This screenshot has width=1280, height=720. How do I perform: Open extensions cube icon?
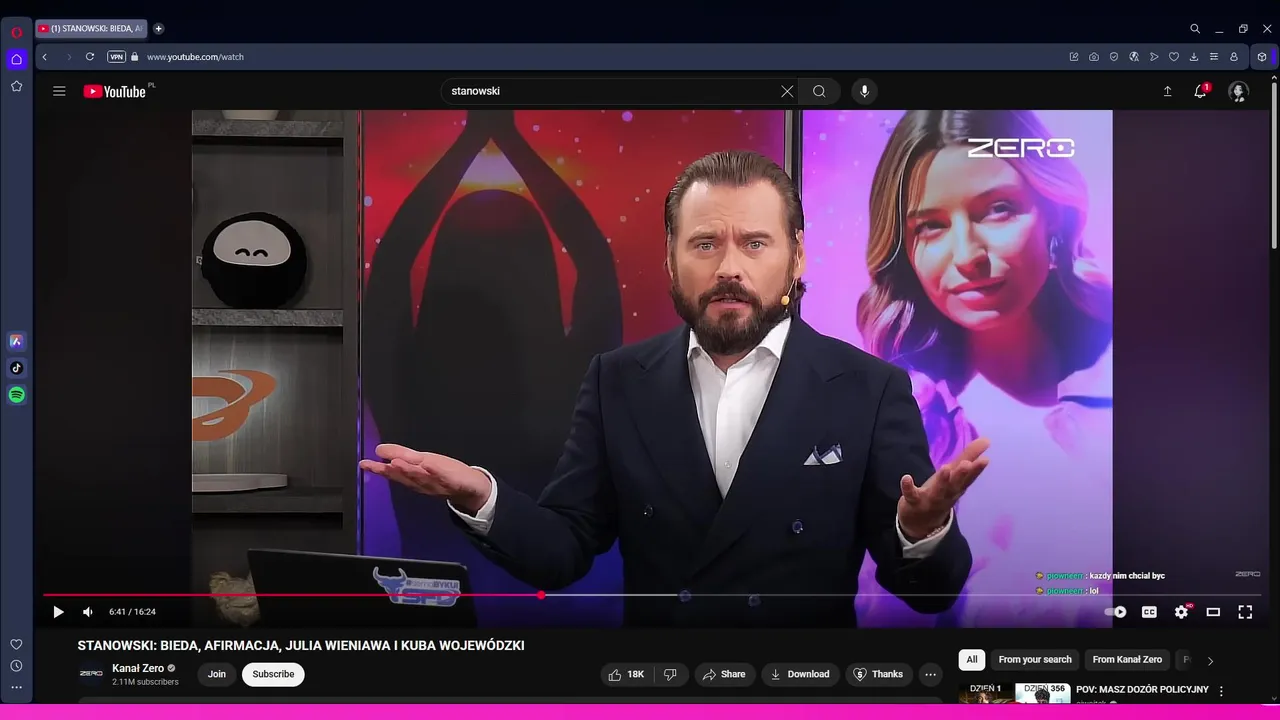[1262, 57]
